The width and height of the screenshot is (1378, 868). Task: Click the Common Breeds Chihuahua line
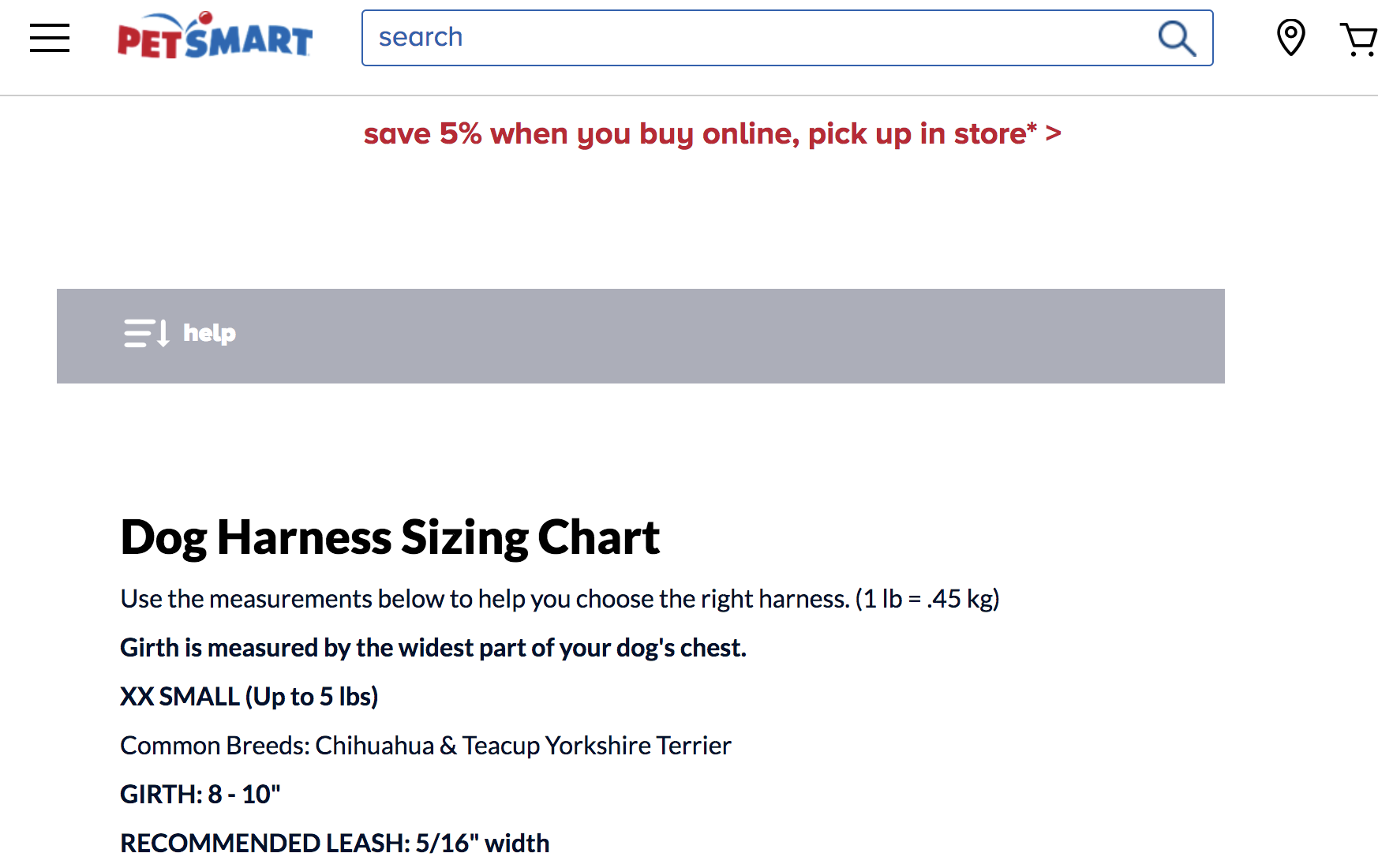tap(425, 746)
